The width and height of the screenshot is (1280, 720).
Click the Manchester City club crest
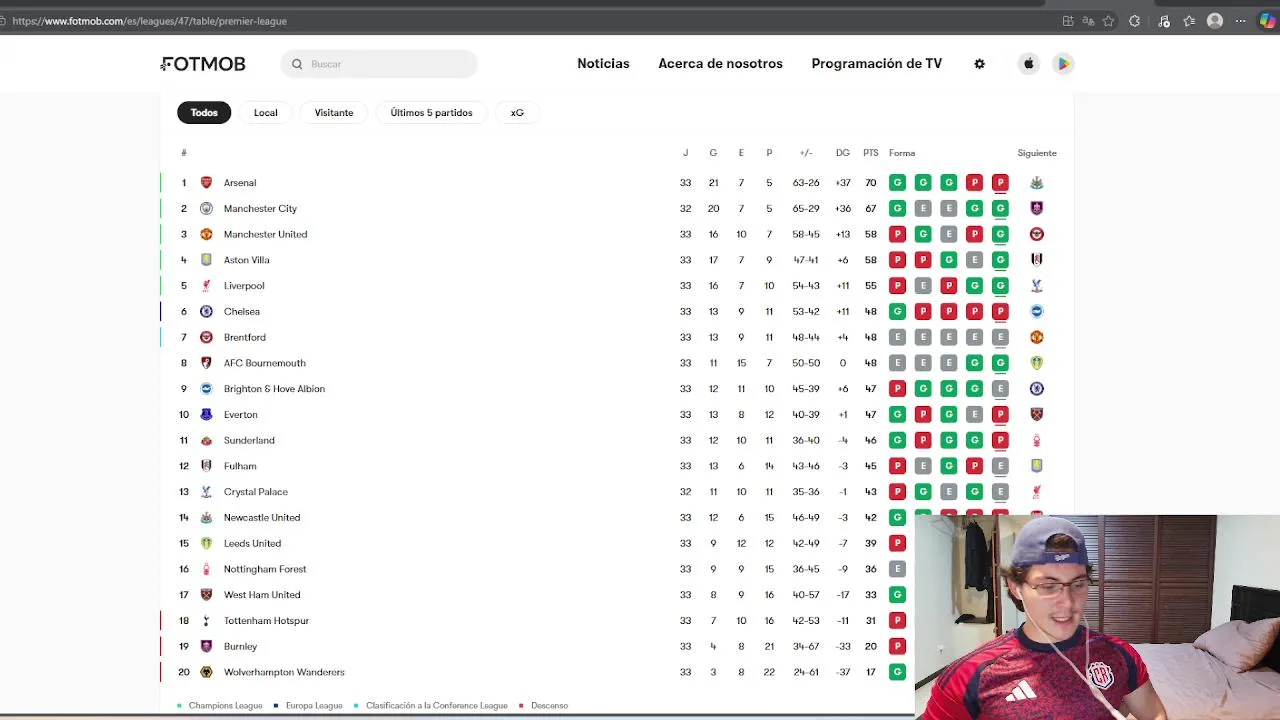(206, 208)
